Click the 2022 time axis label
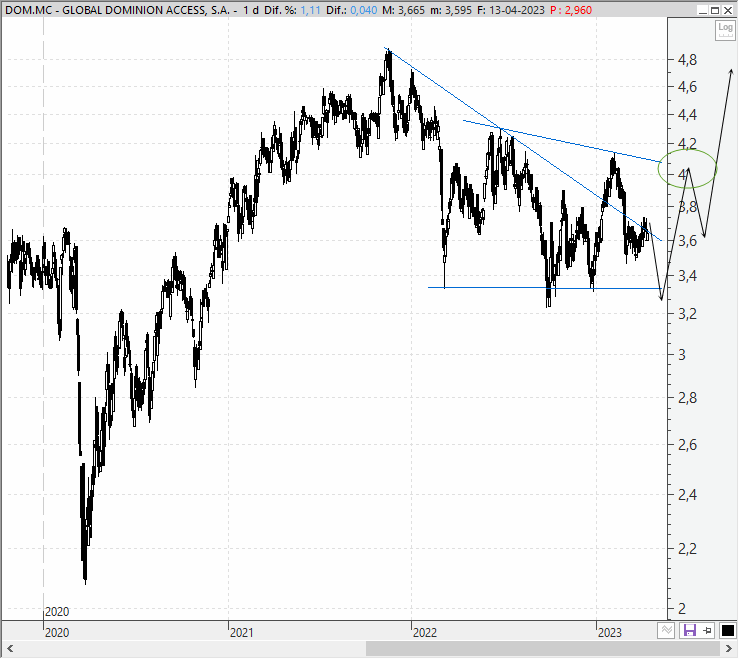739x659 pixels. [x=425, y=633]
